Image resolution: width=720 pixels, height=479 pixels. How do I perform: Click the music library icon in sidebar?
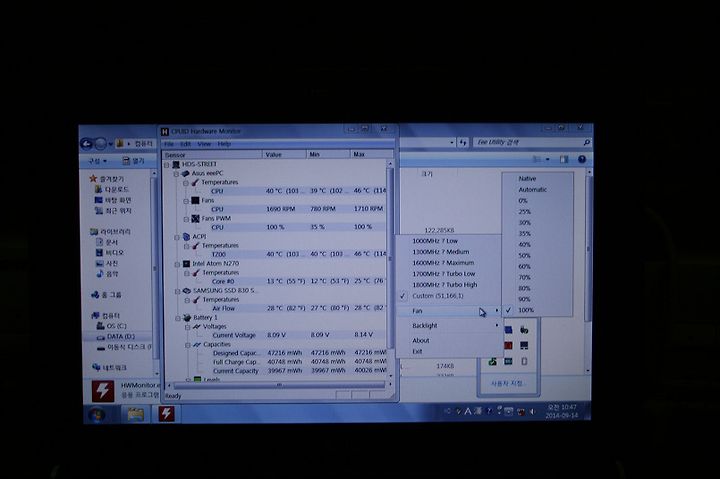coord(100,274)
